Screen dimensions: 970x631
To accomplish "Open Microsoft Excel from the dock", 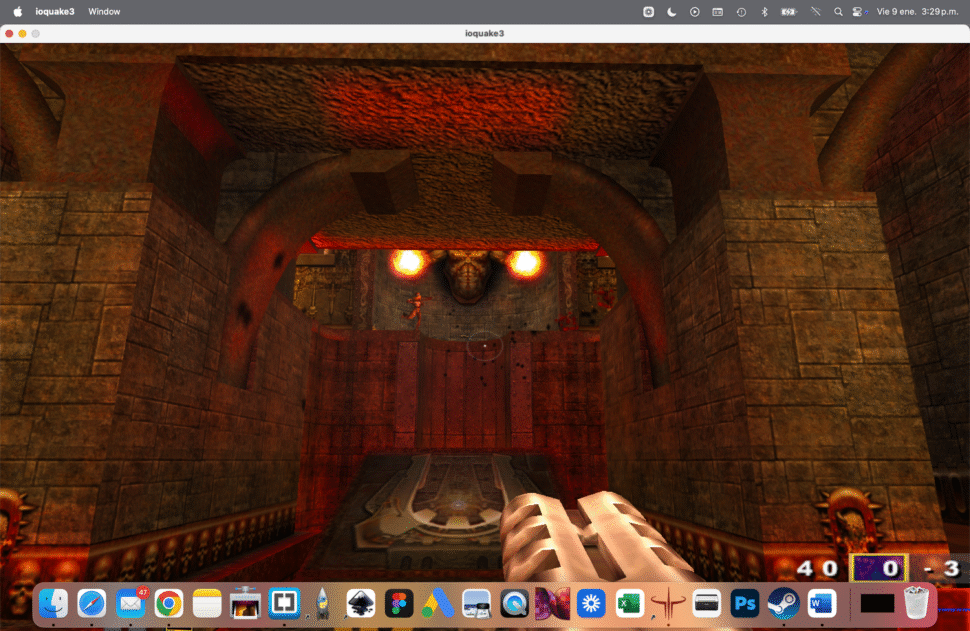I will pyautogui.click(x=629, y=604).
